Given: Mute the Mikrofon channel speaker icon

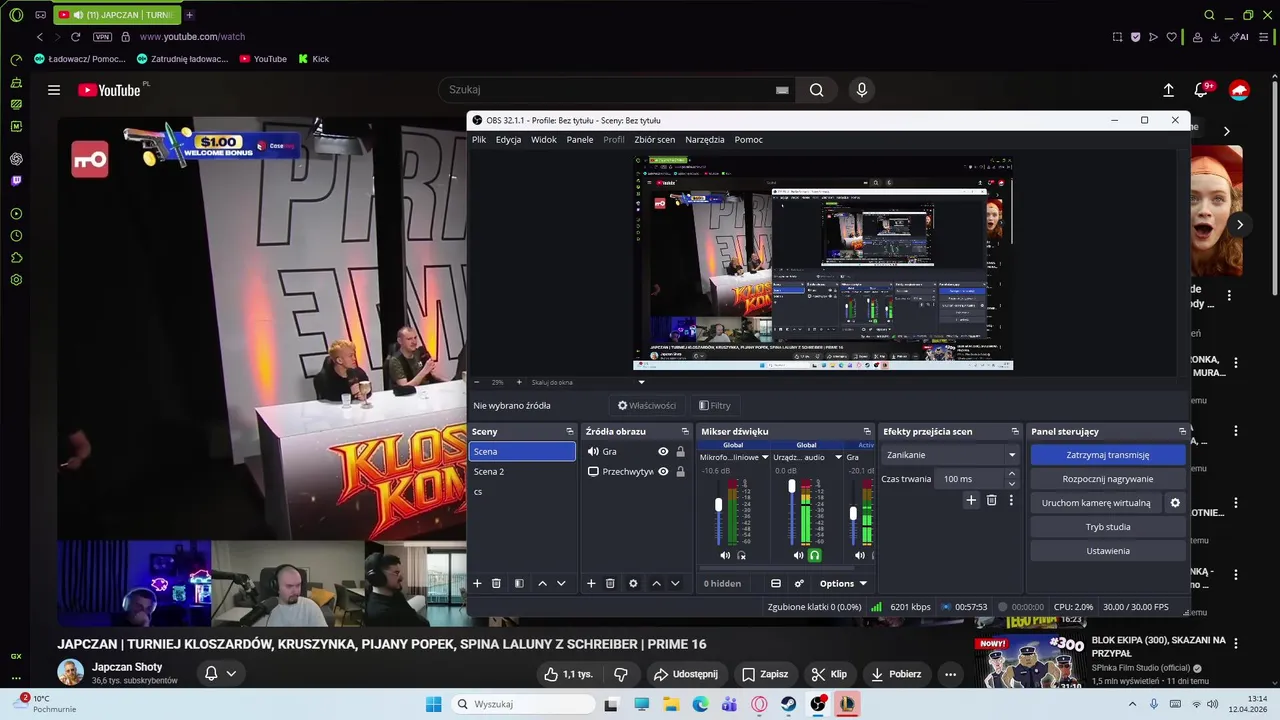Looking at the screenshot, I should (x=725, y=555).
